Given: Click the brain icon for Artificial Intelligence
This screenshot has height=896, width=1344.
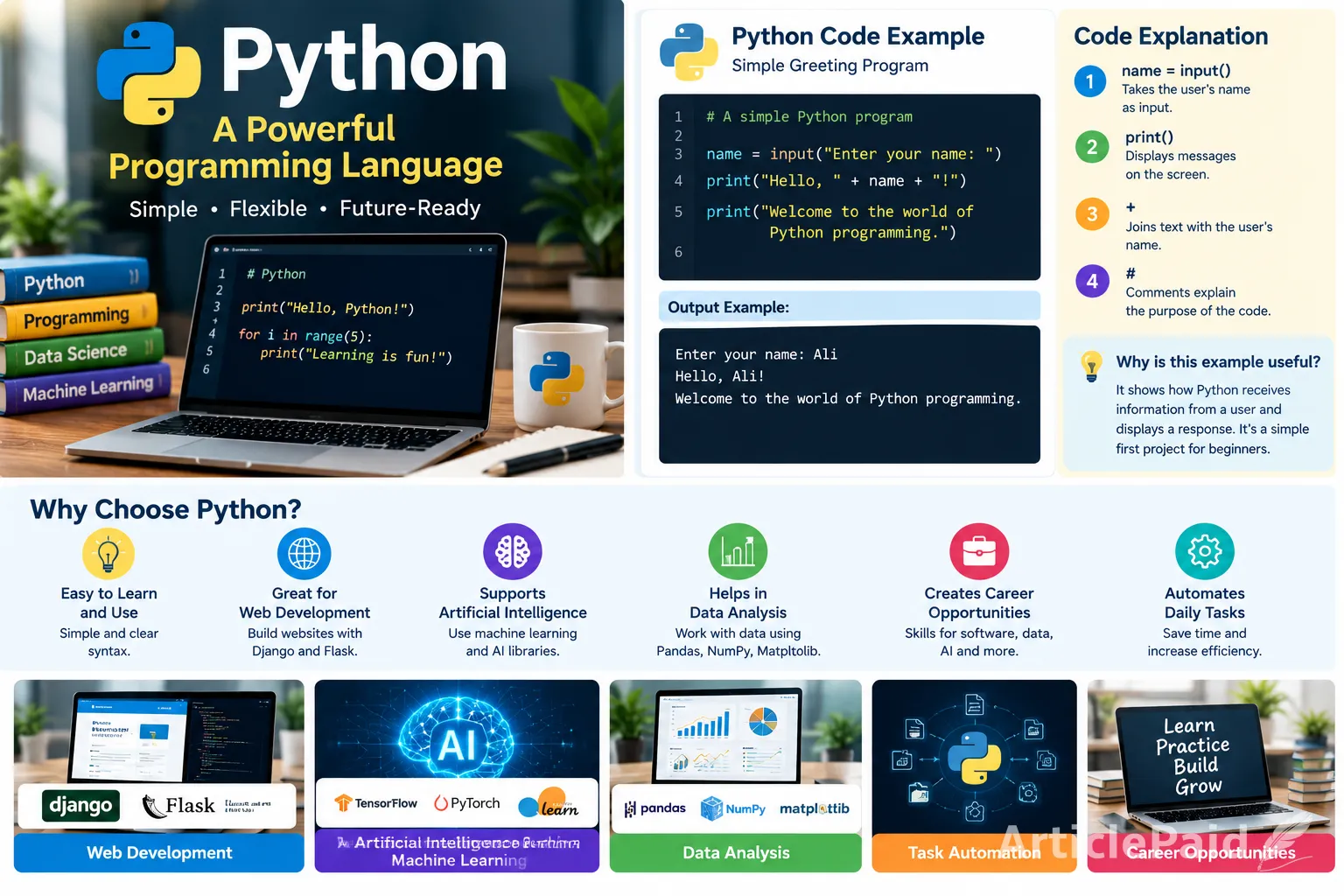Looking at the screenshot, I should pyautogui.click(x=513, y=552).
